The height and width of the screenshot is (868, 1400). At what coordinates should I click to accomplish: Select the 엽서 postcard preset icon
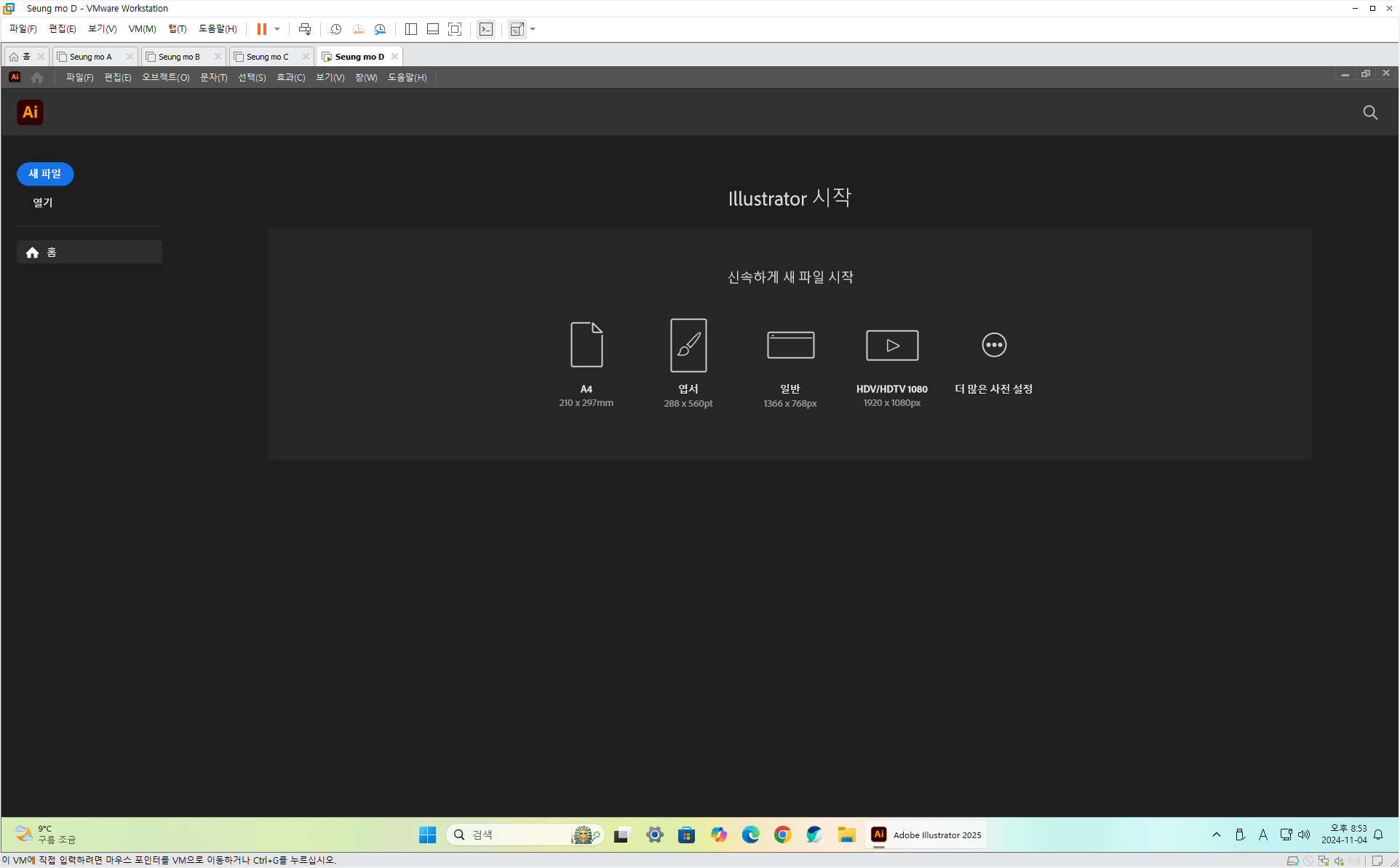pos(688,345)
